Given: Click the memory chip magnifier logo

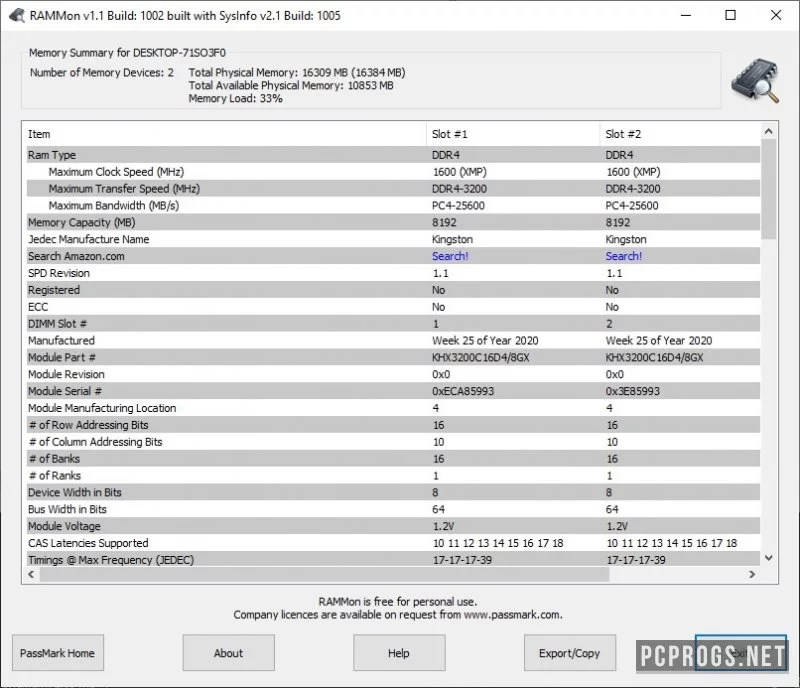Looking at the screenshot, I should [755, 81].
